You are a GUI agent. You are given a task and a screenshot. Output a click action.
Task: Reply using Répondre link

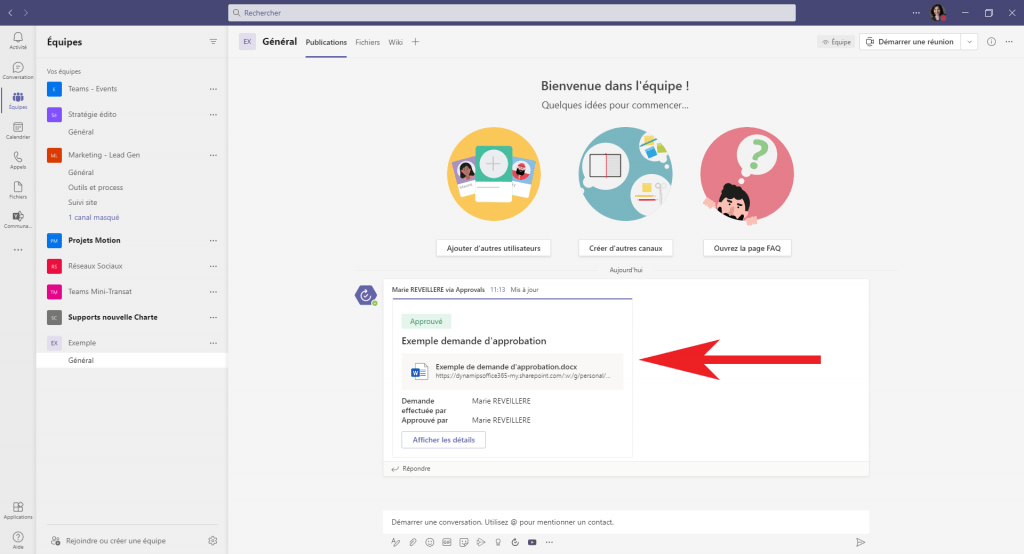click(411, 468)
